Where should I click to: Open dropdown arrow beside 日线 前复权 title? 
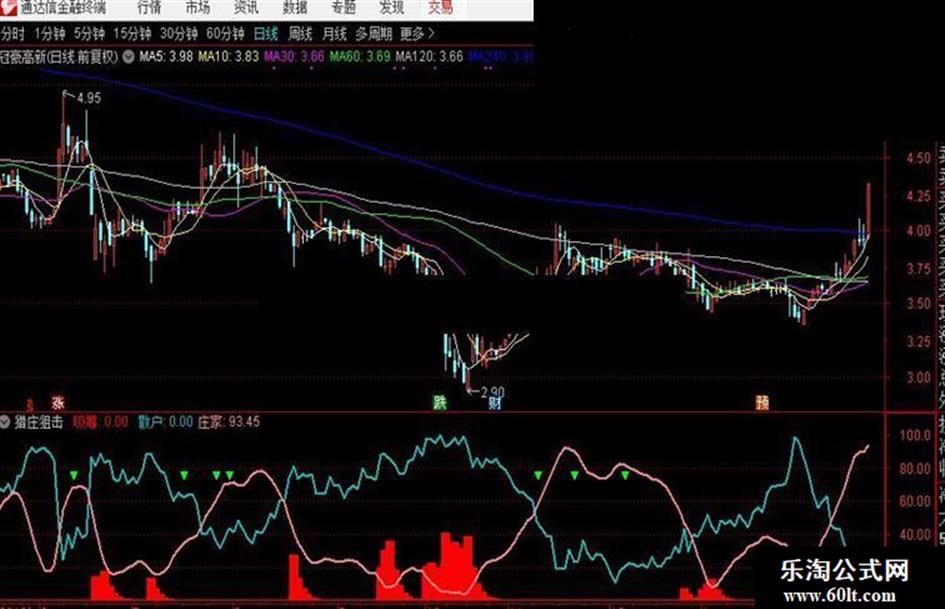[x=128, y=57]
